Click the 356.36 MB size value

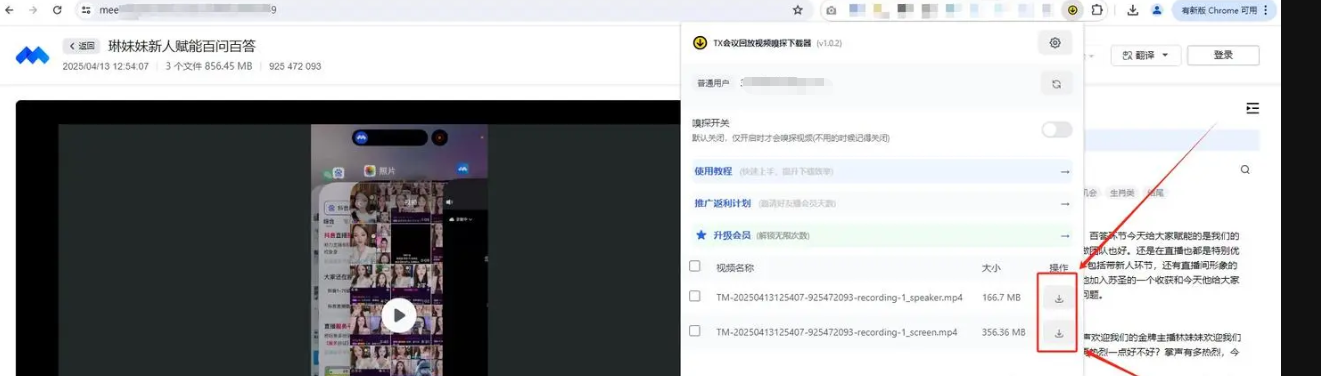pyautogui.click(x=1003, y=331)
